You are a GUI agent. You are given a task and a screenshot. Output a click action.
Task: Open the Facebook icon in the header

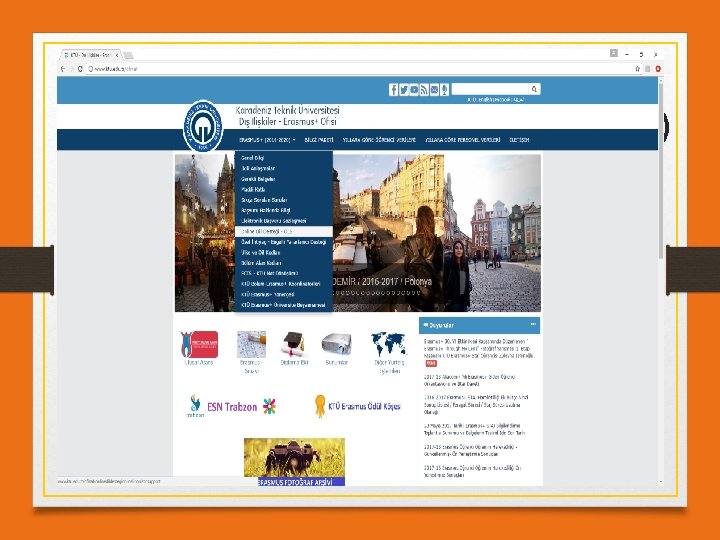click(x=394, y=90)
